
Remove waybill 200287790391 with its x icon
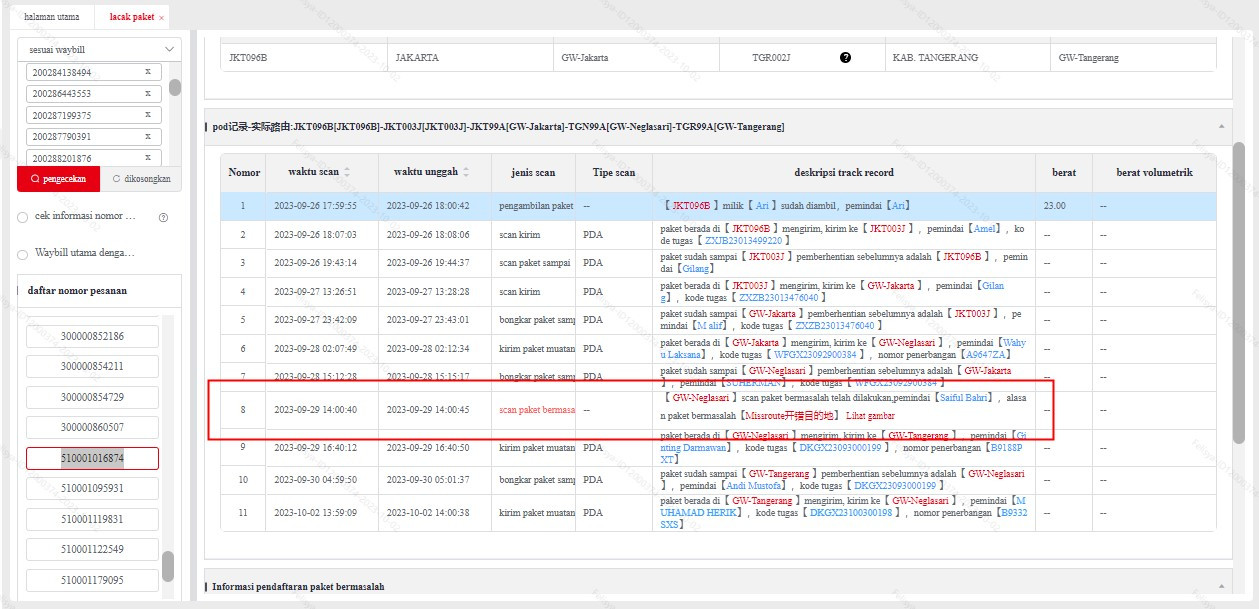coord(147,136)
